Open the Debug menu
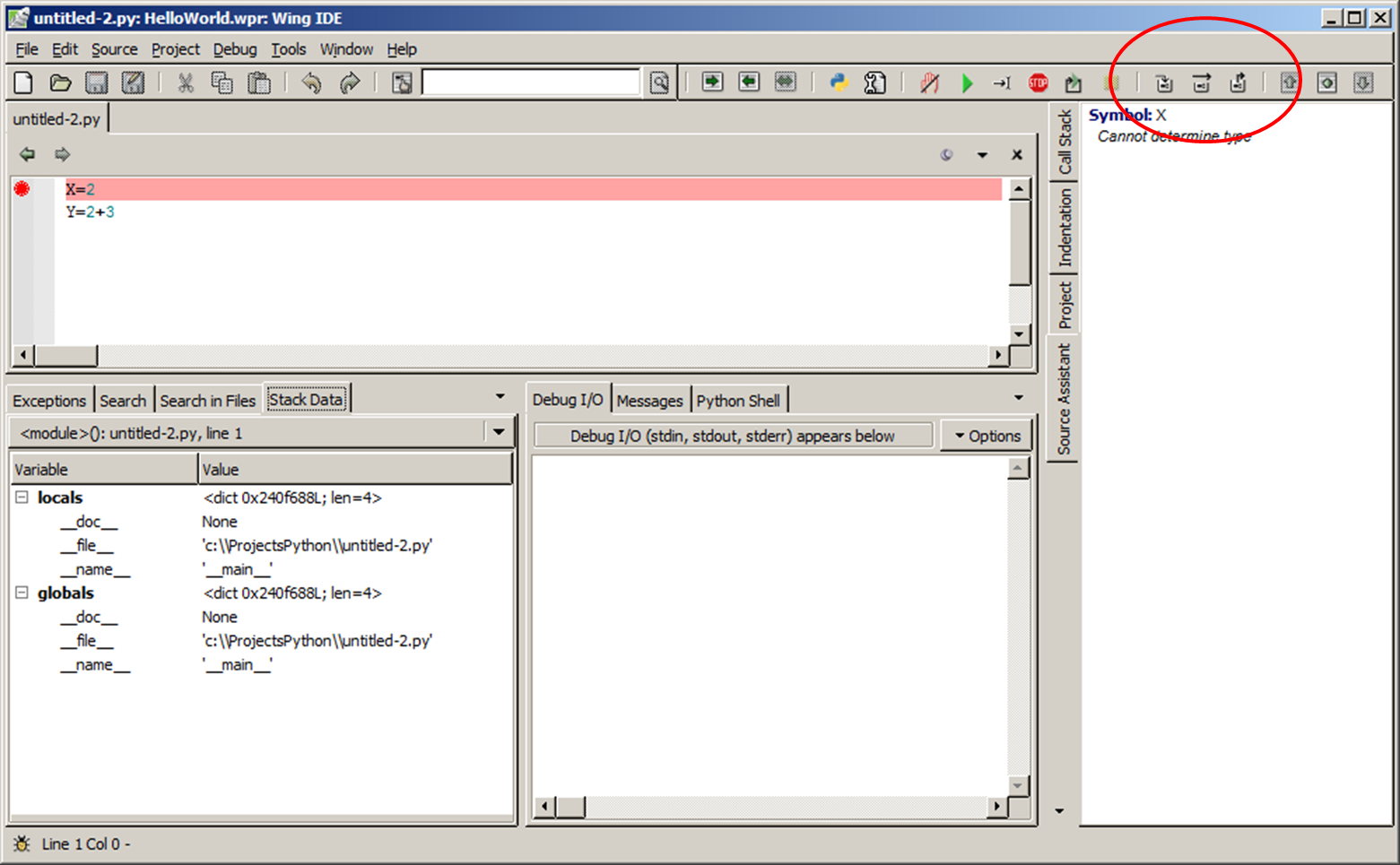1400x865 pixels. click(x=234, y=49)
